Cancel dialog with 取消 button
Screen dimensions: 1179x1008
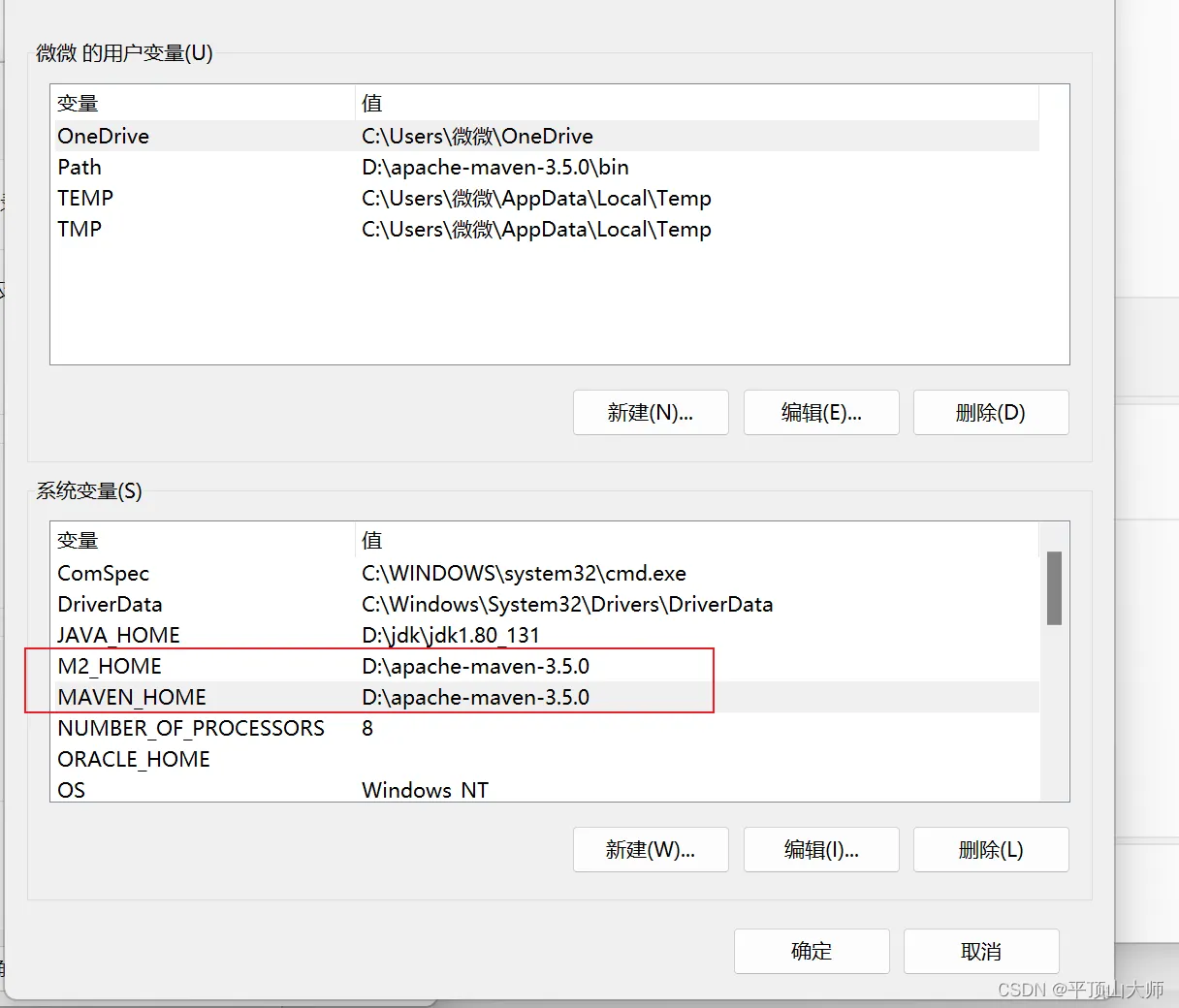pyautogui.click(x=981, y=952)
